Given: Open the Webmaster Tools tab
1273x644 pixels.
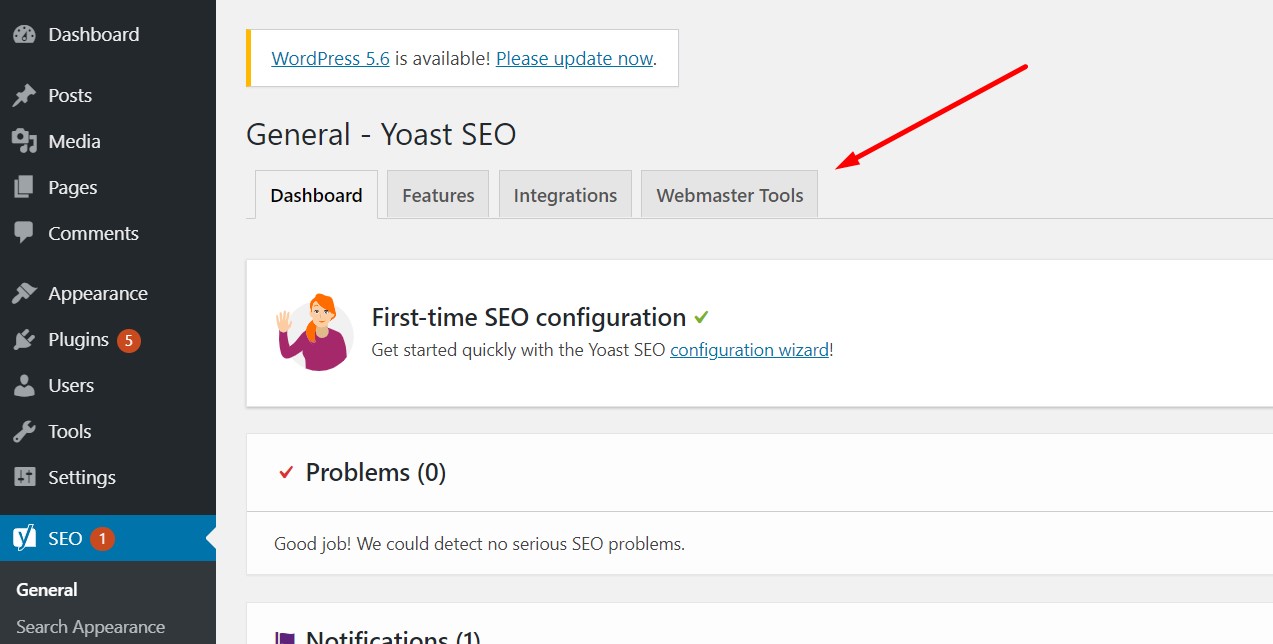Looking at the screenshot, I should pos(729,195).
